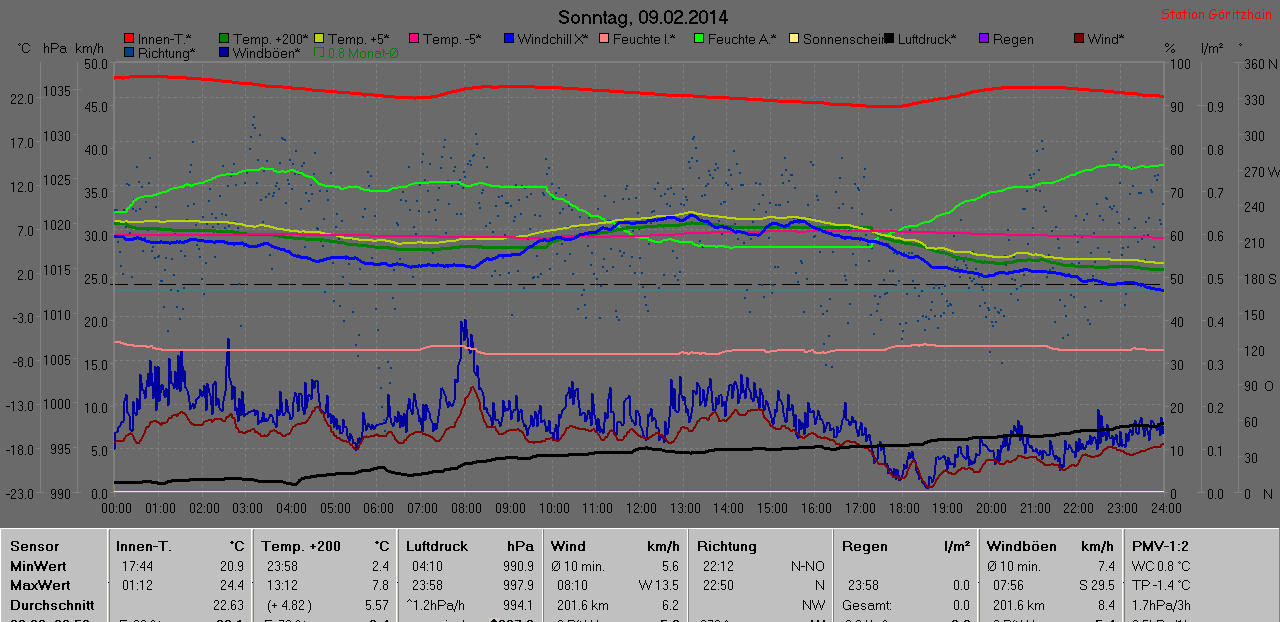The height and width of the screenshot is (622, 1280).
Task: Click the Wind maximum time '08:10'
Action: tap(573, 585)
